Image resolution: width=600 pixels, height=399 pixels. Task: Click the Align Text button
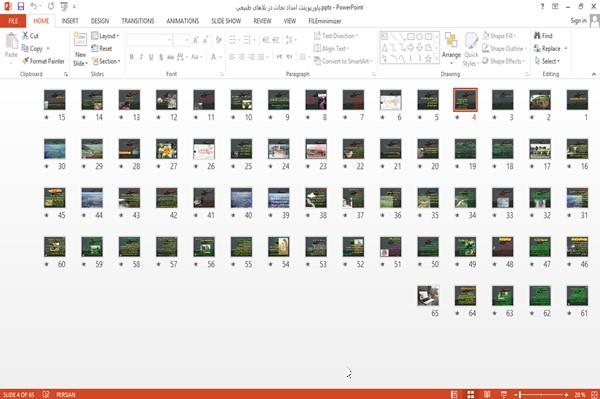(x=331, y=49)
